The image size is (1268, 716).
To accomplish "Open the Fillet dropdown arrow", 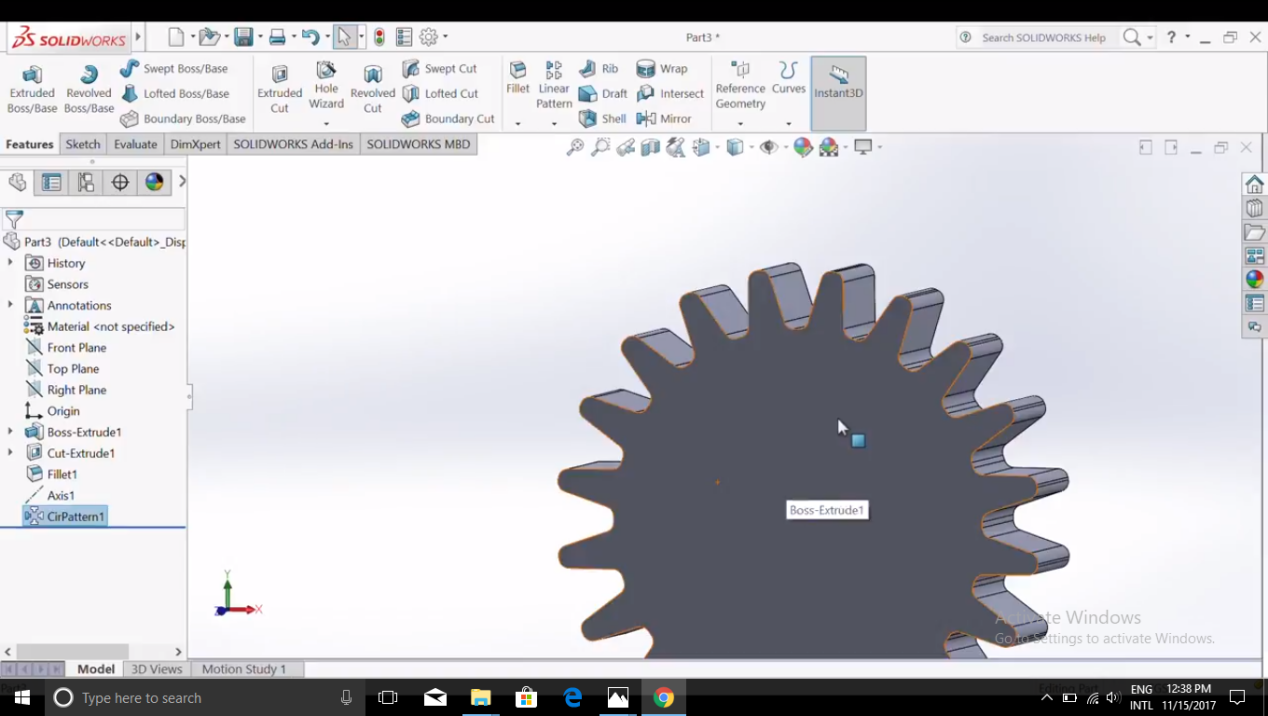I will (x=518, y=124).
